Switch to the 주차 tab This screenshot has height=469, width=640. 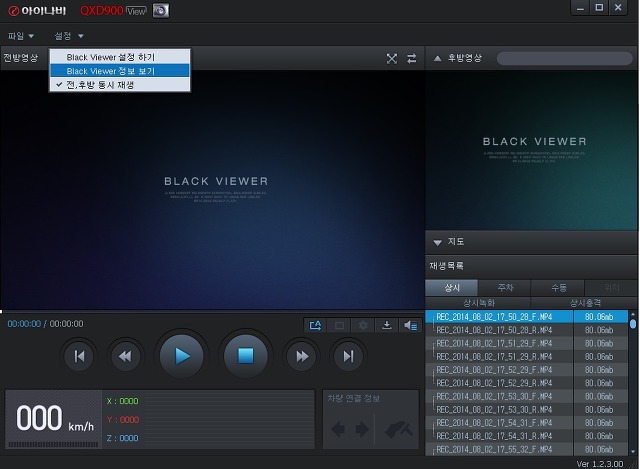[505, 288]
